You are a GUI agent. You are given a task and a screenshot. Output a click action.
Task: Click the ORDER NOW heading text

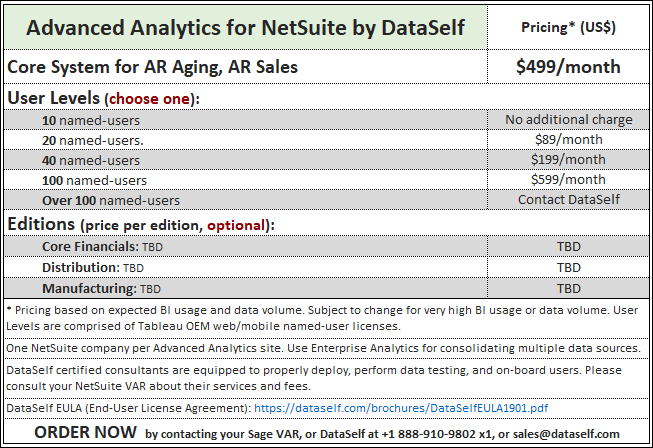click(x=85, y=433)
